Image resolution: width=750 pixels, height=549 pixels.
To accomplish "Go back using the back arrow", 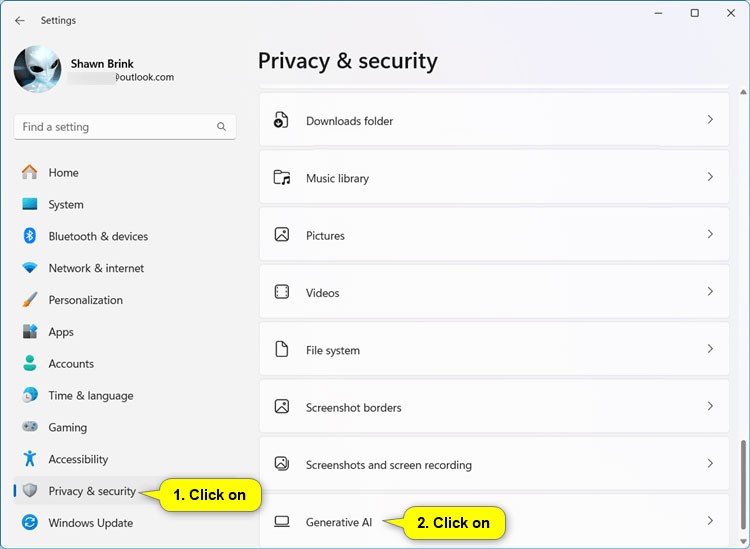I will [x=20, y=20].
